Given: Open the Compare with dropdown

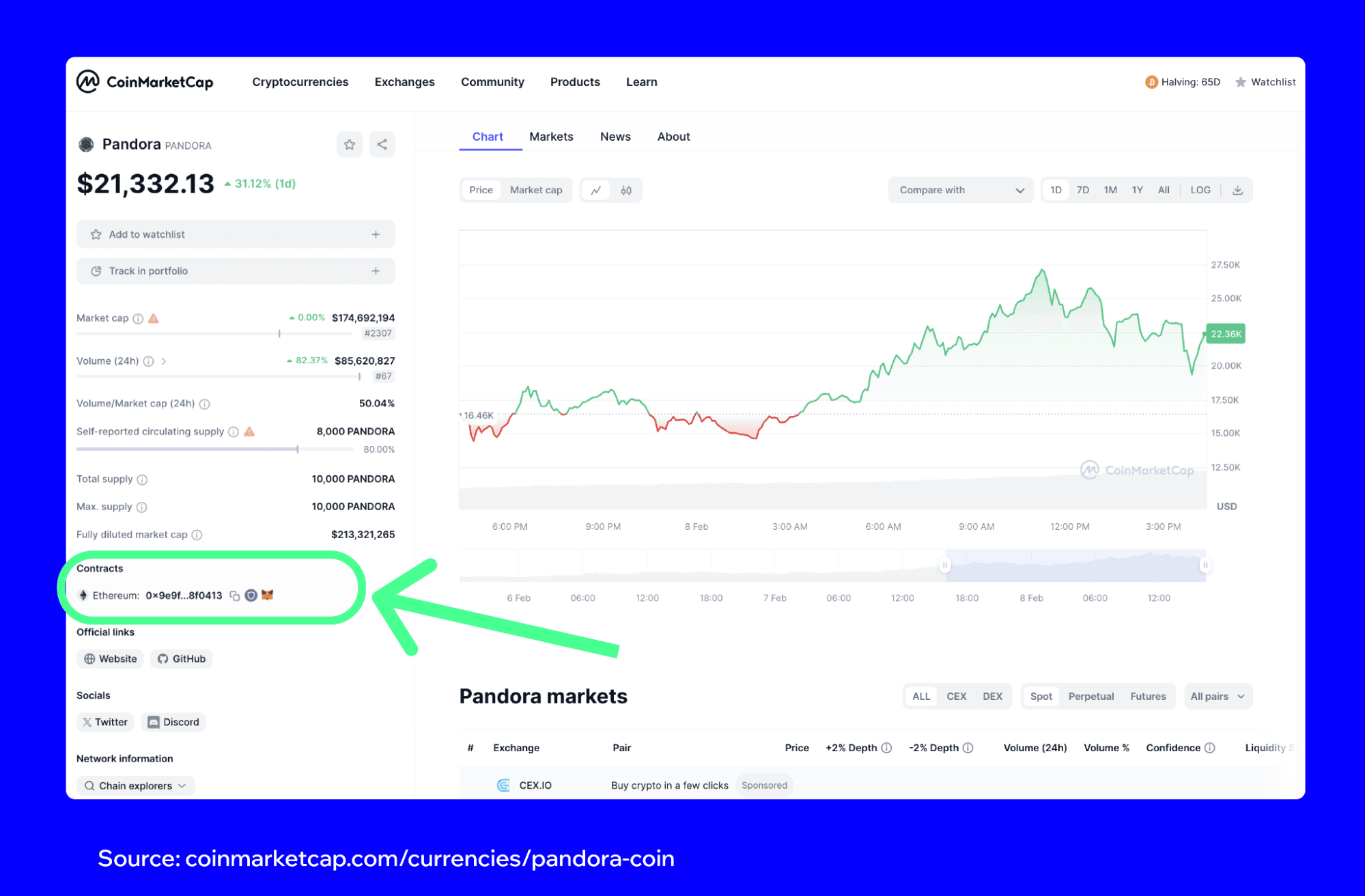Looking at the screenshot, I should pyautogui.click(x=961, y=190).
